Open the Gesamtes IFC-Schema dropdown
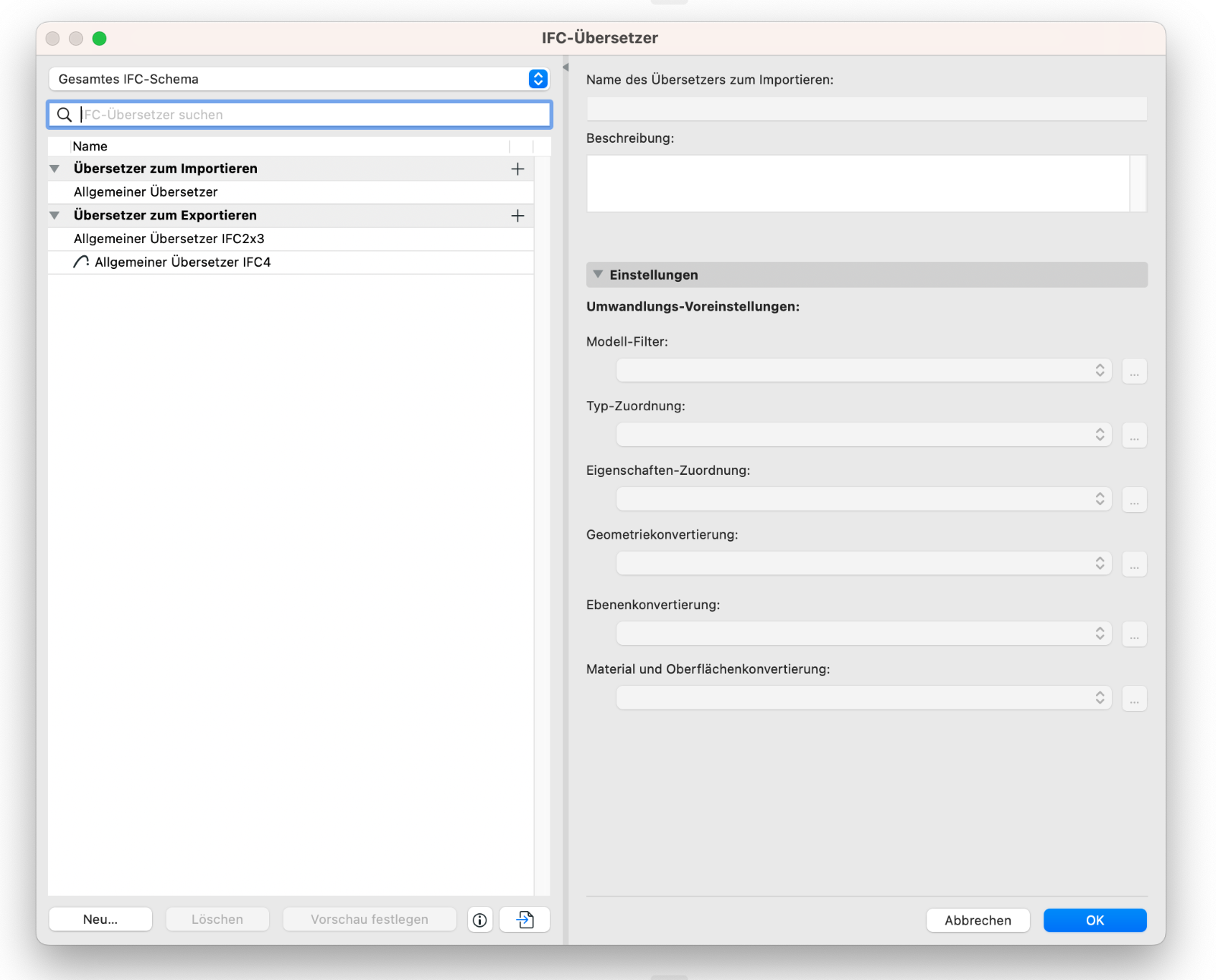 click(299, 79)
